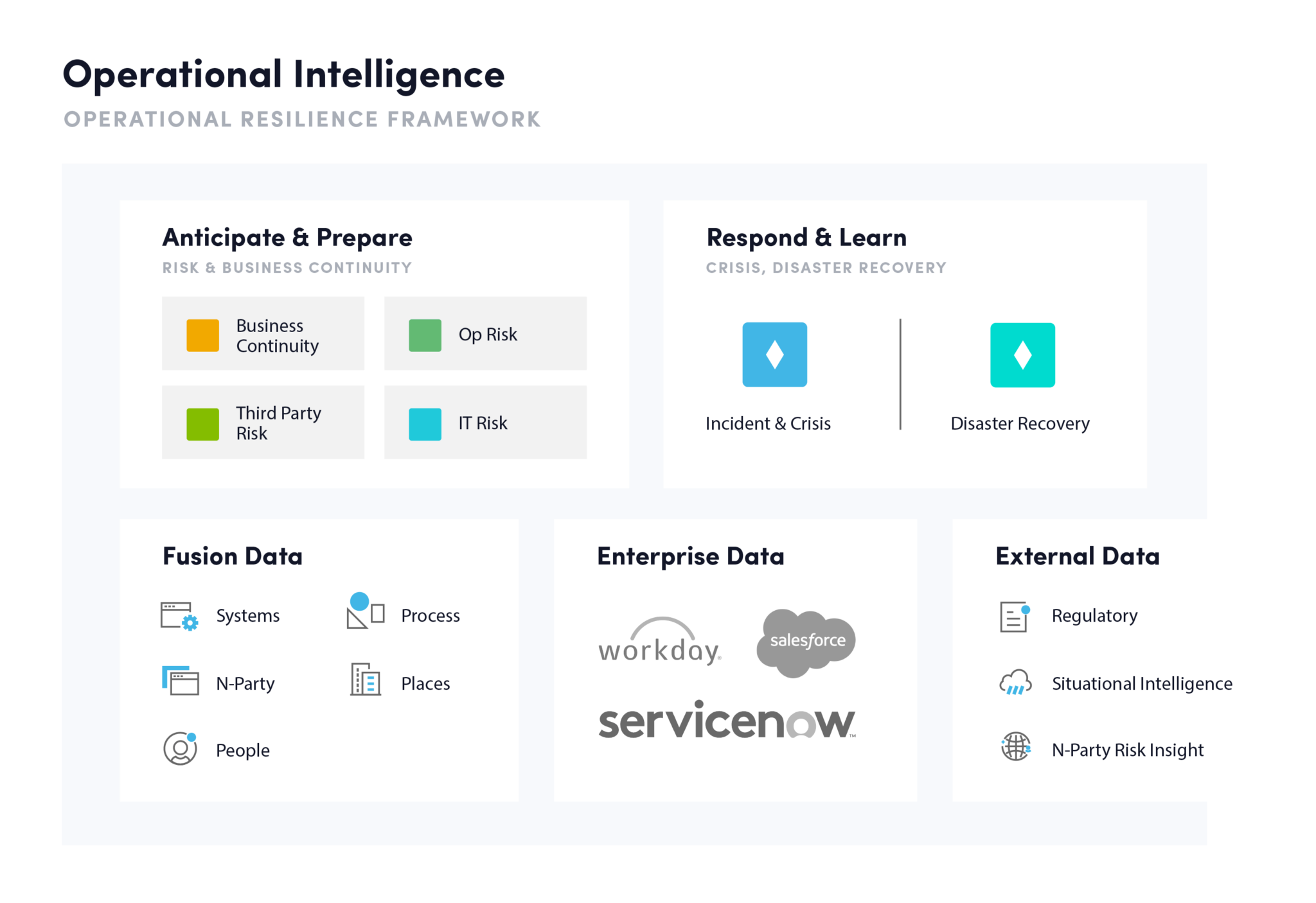The width and height of the screenshot is (1316, 903).
Task: Click the Respond & Learn heading
Action: coord(806,238)
